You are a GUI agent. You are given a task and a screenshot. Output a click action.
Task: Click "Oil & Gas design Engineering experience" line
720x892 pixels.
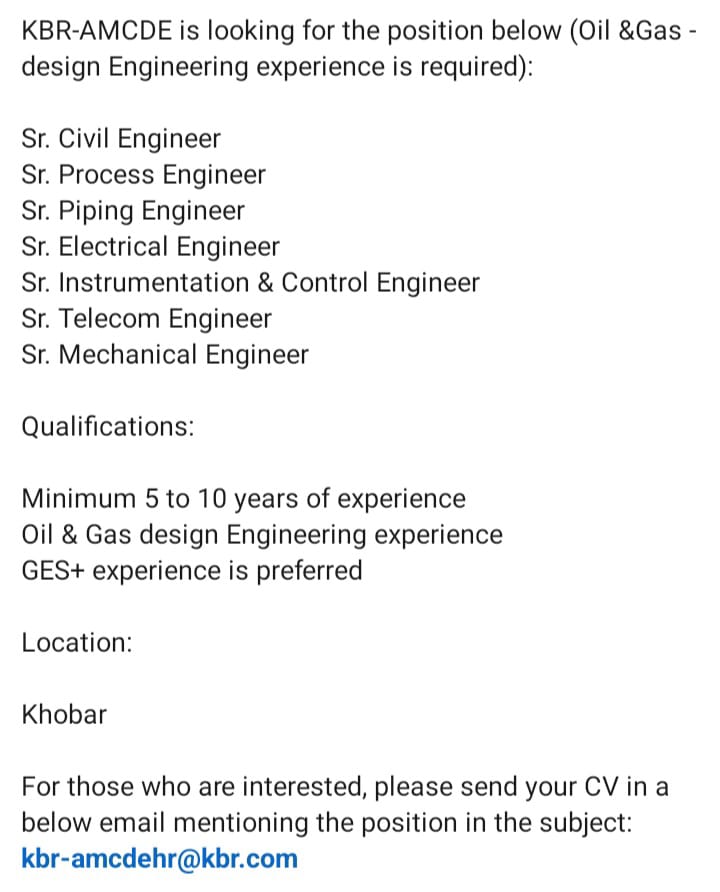click(261, 535)
